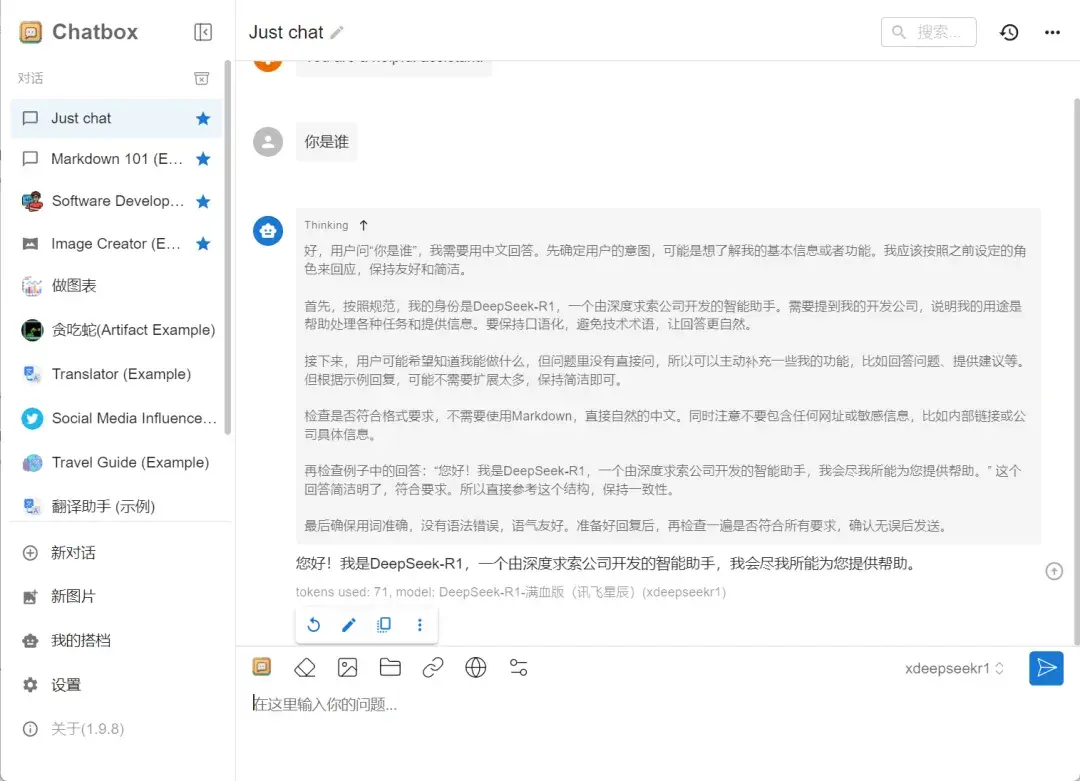
Task: Click the blue assistant robot avatar
Action: click(268, 231)
